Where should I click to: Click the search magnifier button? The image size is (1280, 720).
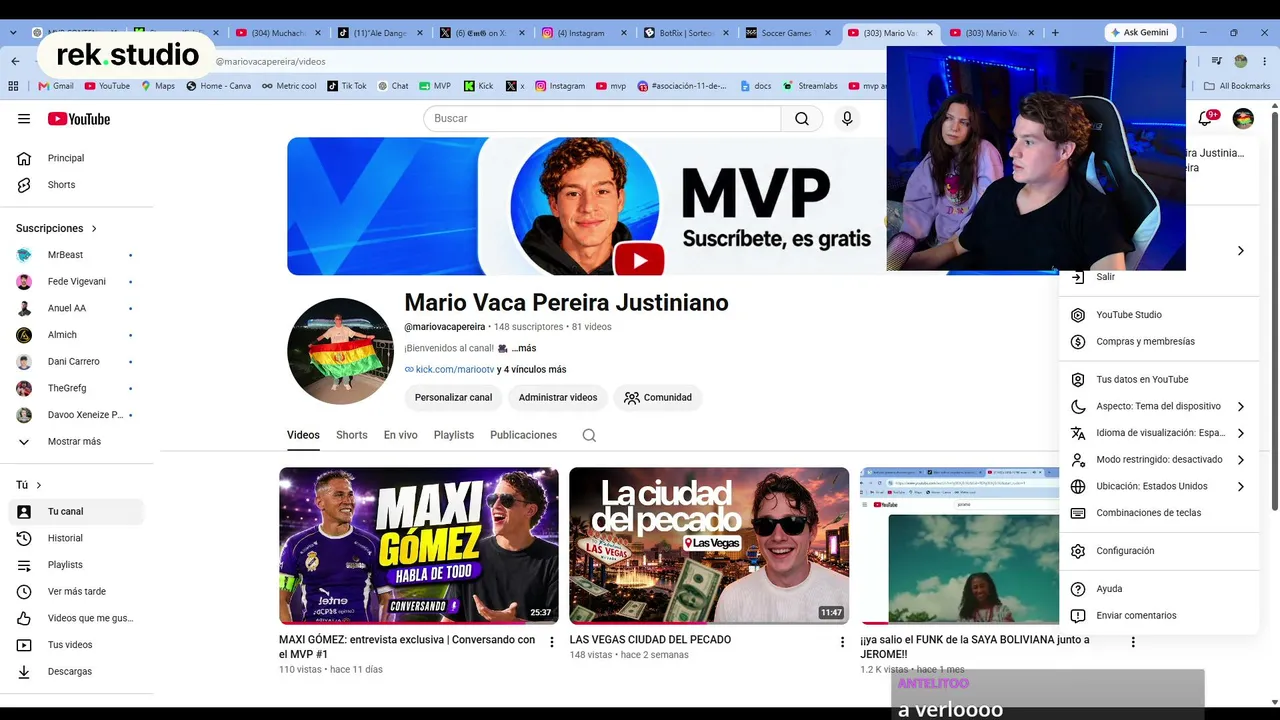(802, 118)
